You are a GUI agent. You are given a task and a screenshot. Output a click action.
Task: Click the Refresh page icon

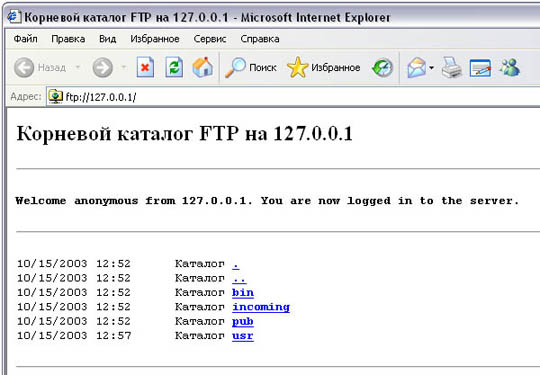pos(174,67)
